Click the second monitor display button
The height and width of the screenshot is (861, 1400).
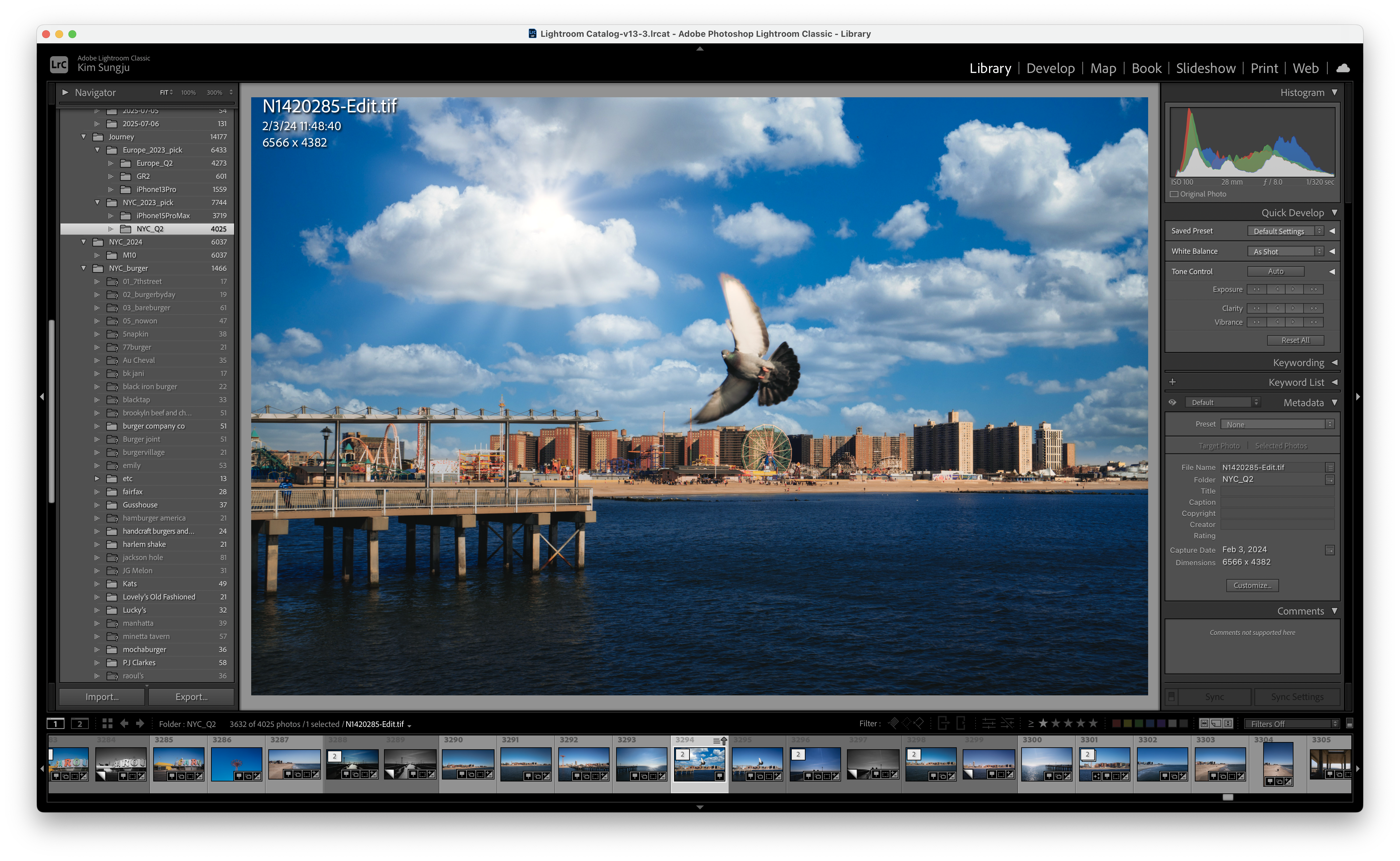coord(80,724)
